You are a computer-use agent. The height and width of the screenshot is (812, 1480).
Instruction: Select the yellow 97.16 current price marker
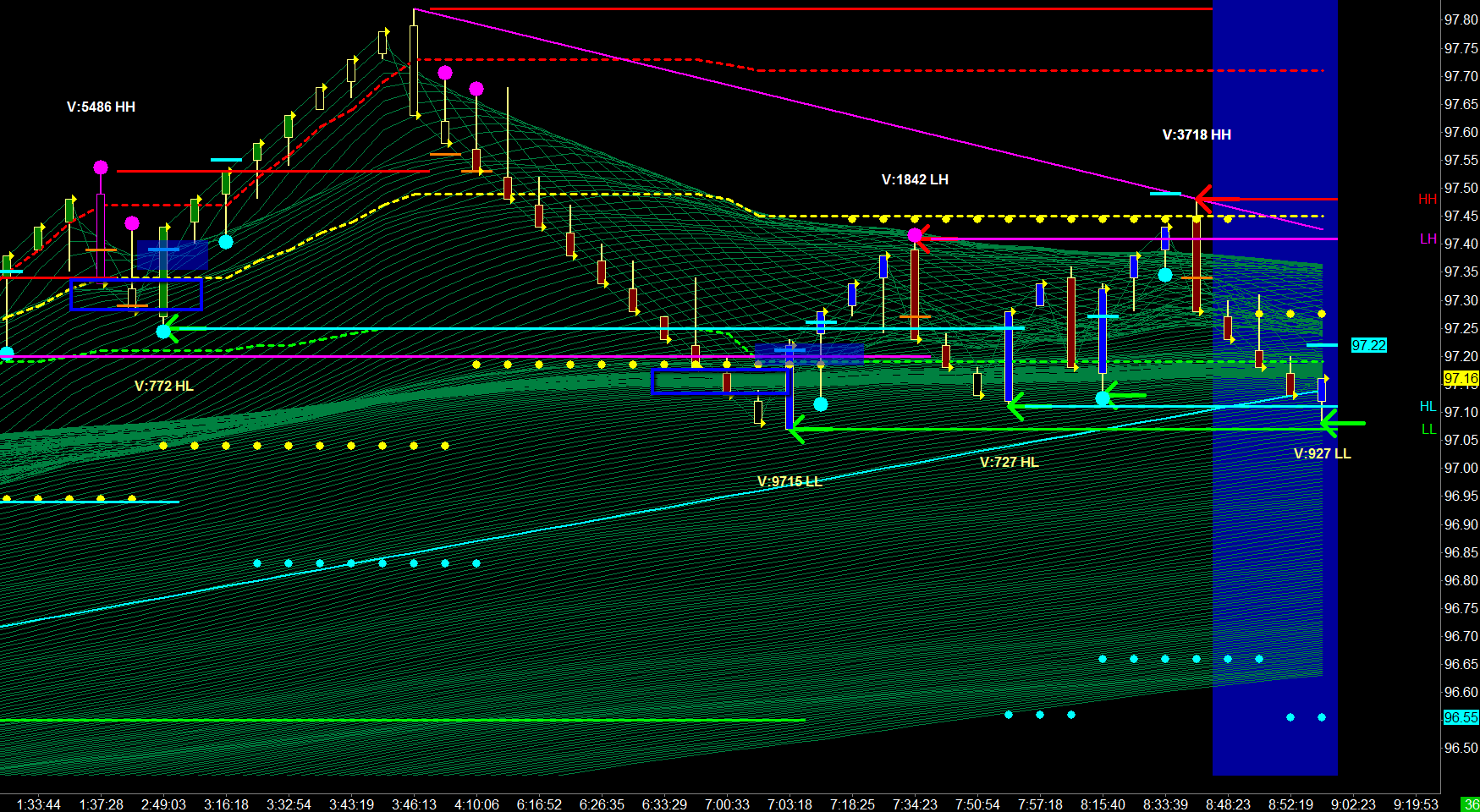1461,378
